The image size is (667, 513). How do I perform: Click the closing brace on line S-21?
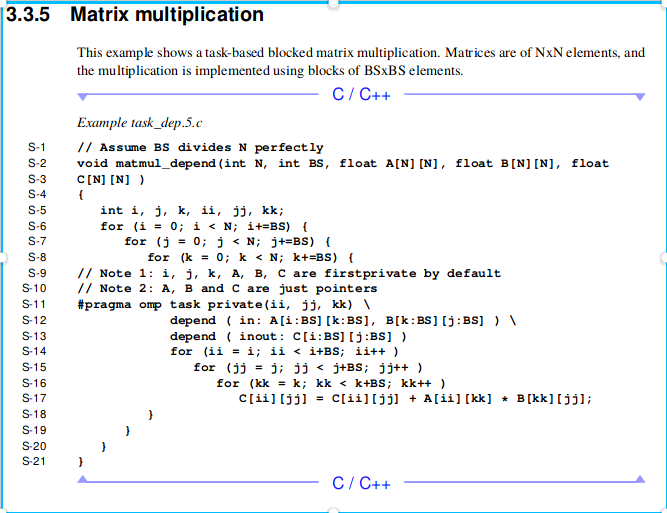tap(80, 462)
